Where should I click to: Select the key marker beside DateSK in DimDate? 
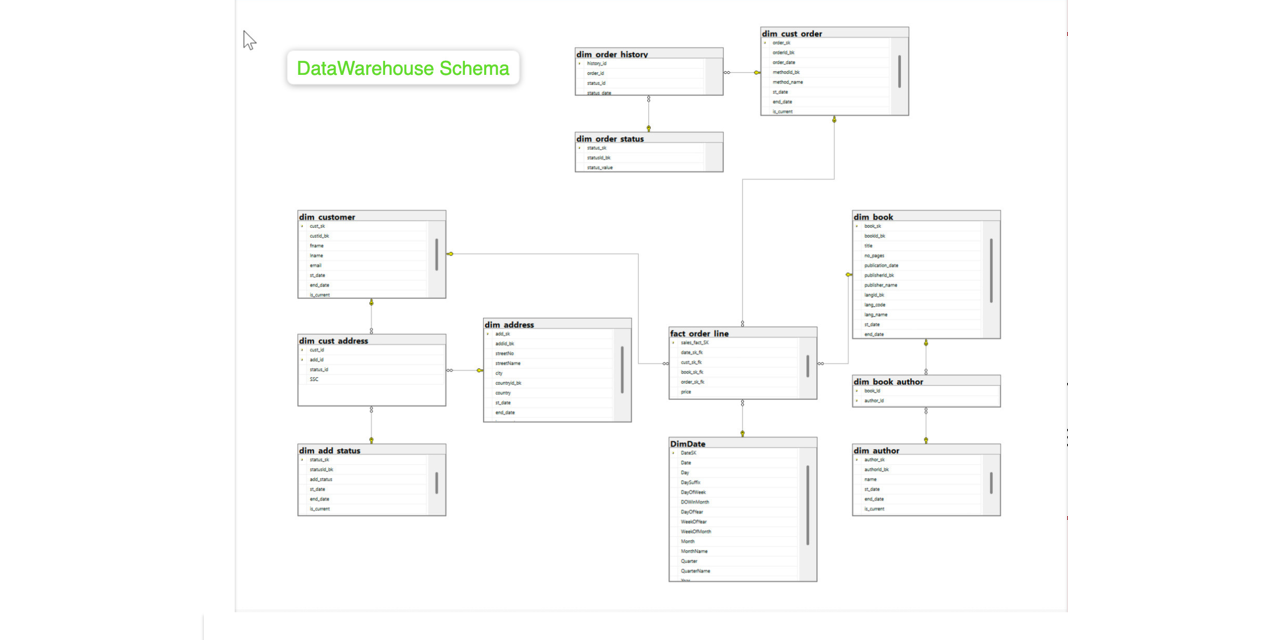[675, 452]
